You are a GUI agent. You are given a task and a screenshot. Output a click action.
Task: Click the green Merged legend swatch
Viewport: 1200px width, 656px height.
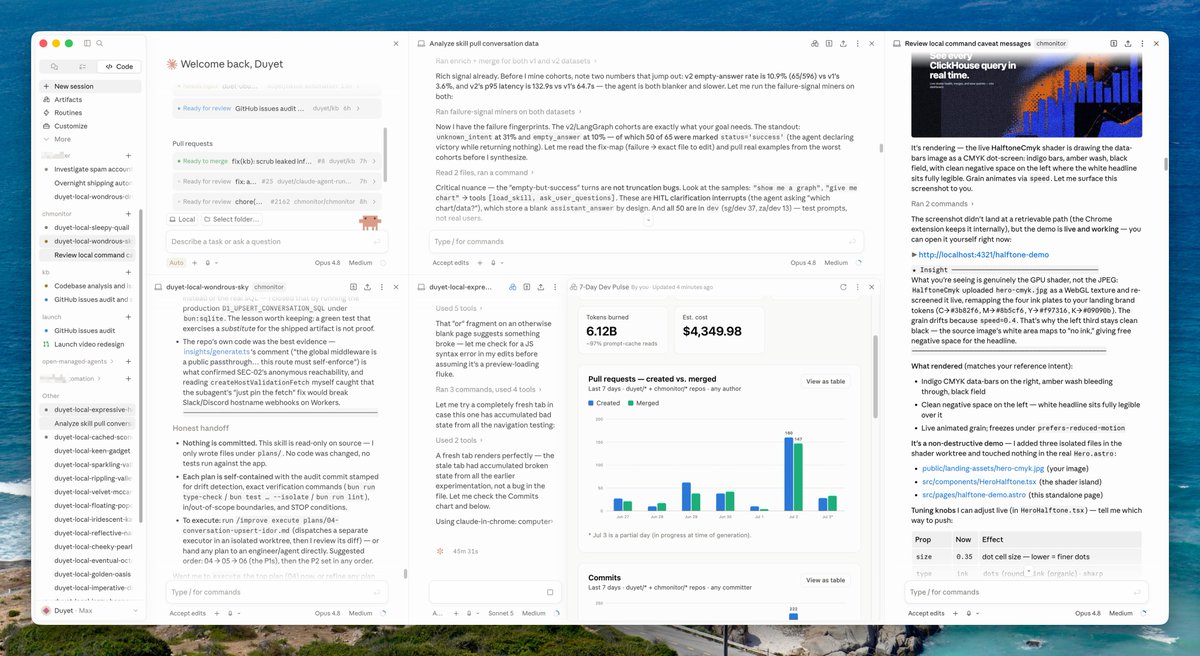click(631, 402)
